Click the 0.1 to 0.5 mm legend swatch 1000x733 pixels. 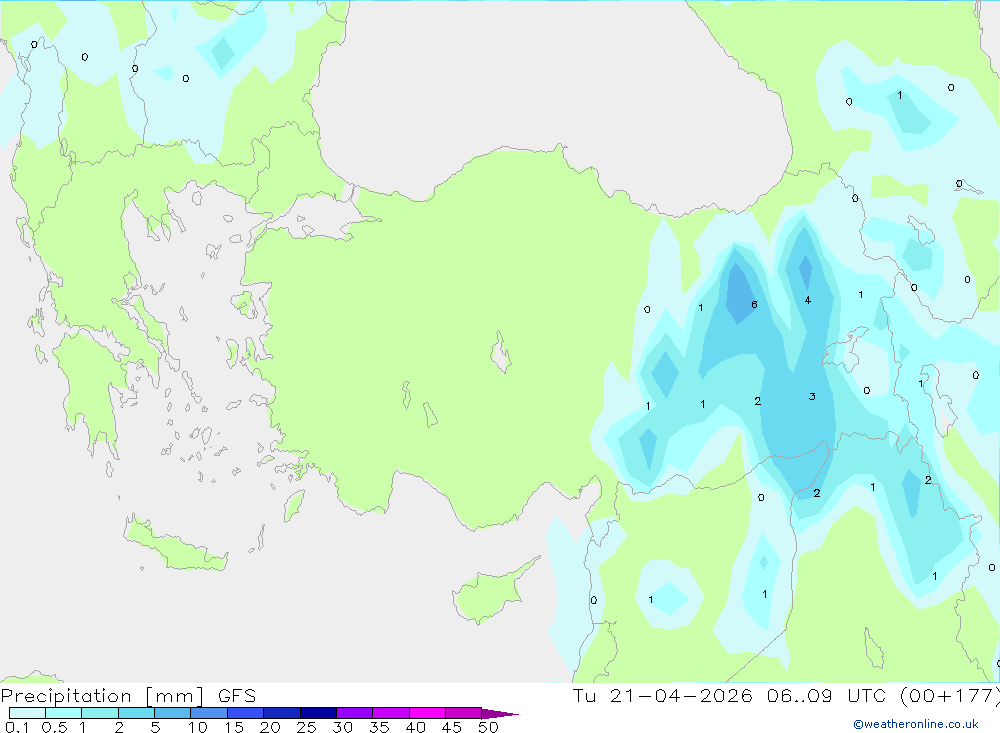coord(27,713)
